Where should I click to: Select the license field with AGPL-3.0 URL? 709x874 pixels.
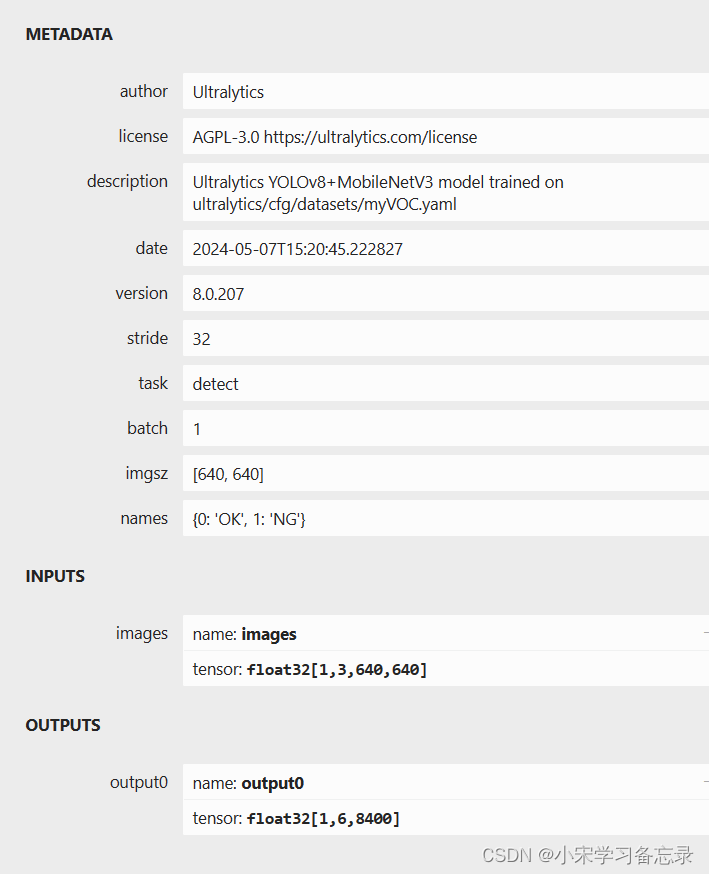pyautogui.click(x=446, y=137)
